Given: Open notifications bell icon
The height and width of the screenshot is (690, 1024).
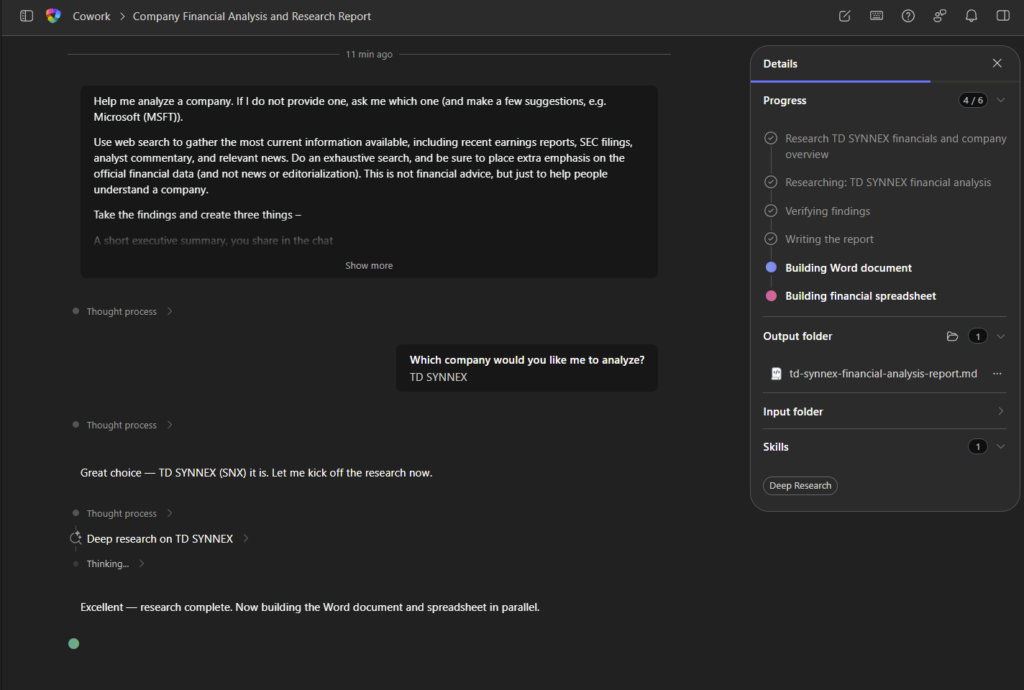Looking at the screenshot, I should tap(971, 16).
